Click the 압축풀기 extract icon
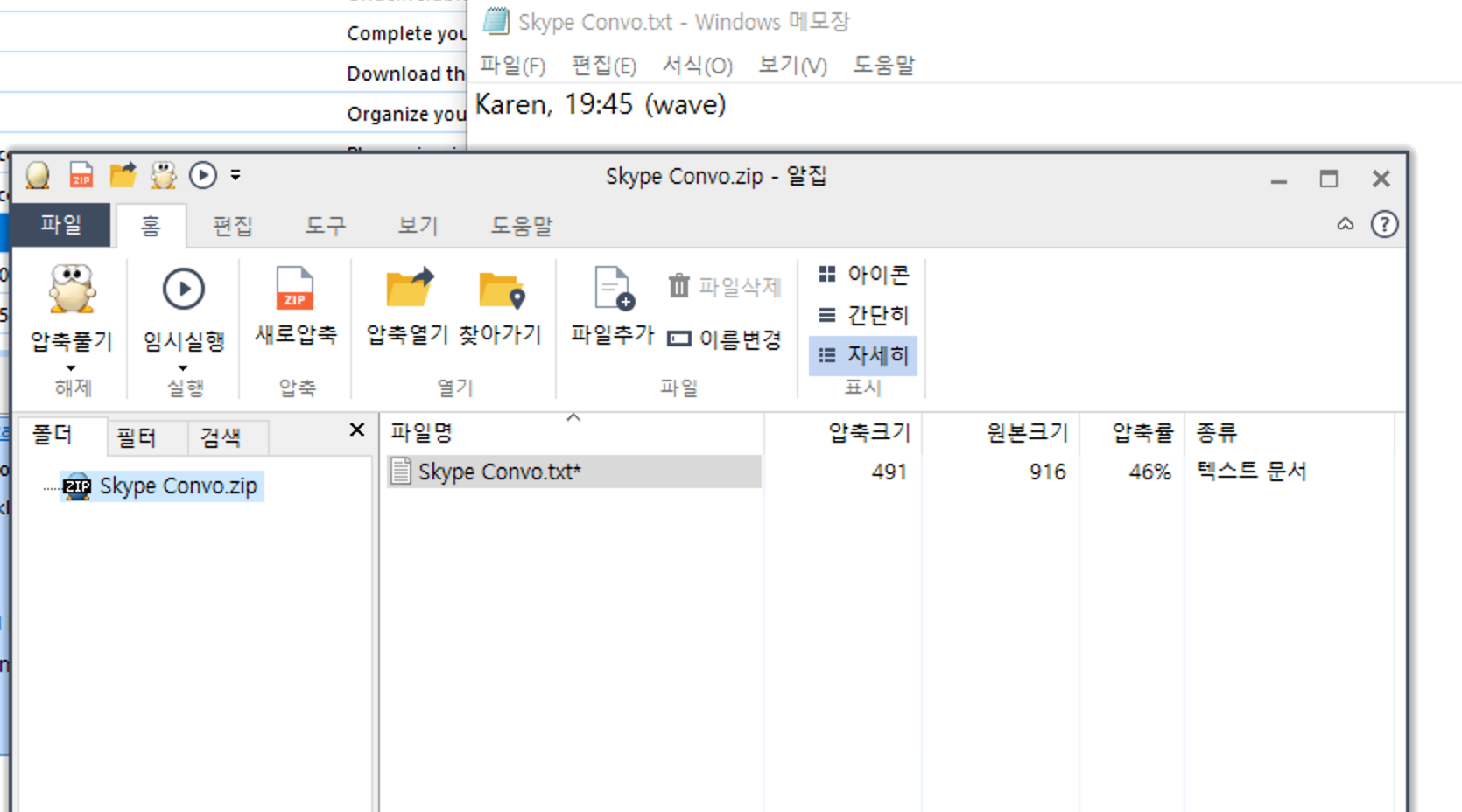The height and width of the screenshot is (812, 1462). 72,289
